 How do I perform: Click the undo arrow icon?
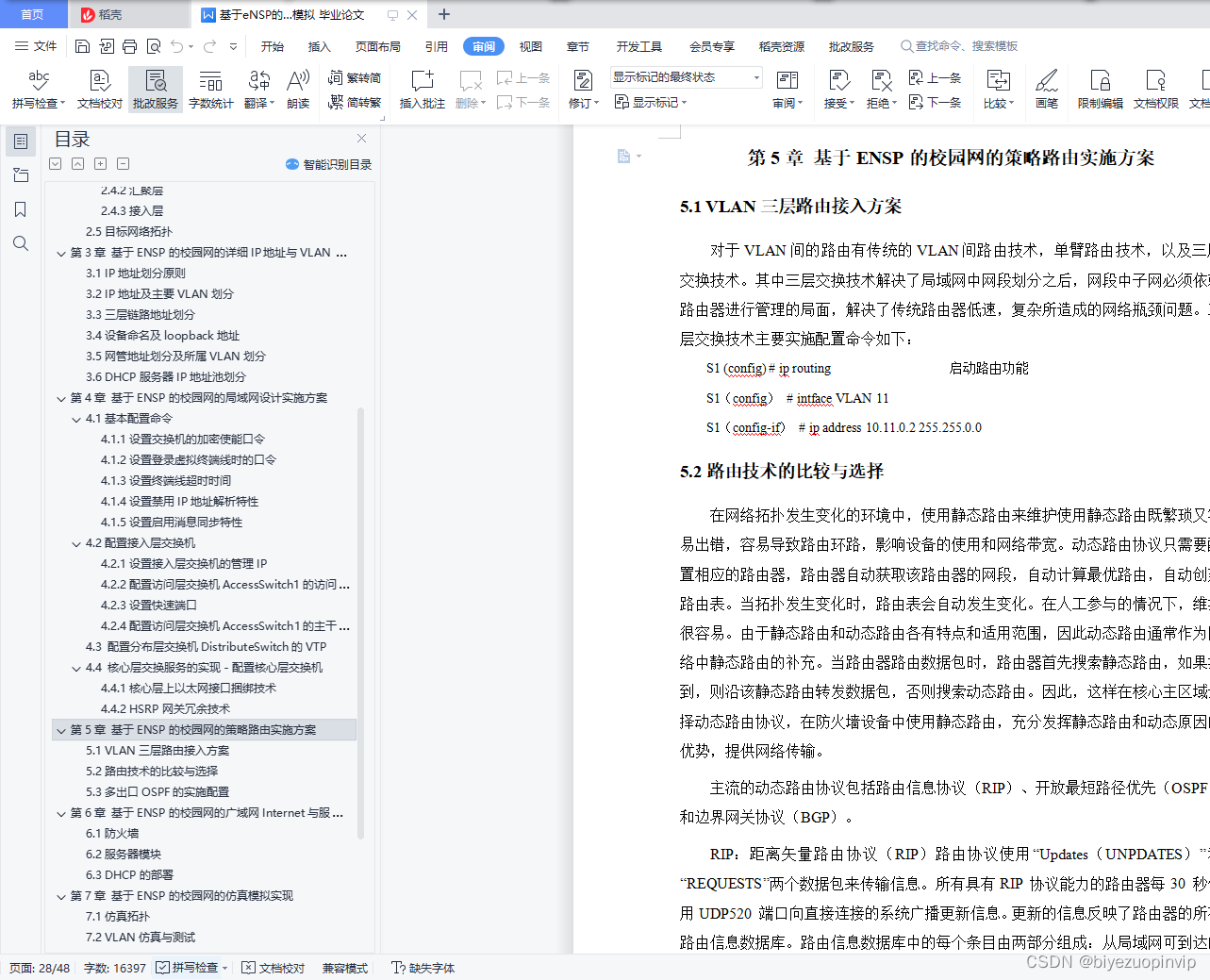point(177,46)
